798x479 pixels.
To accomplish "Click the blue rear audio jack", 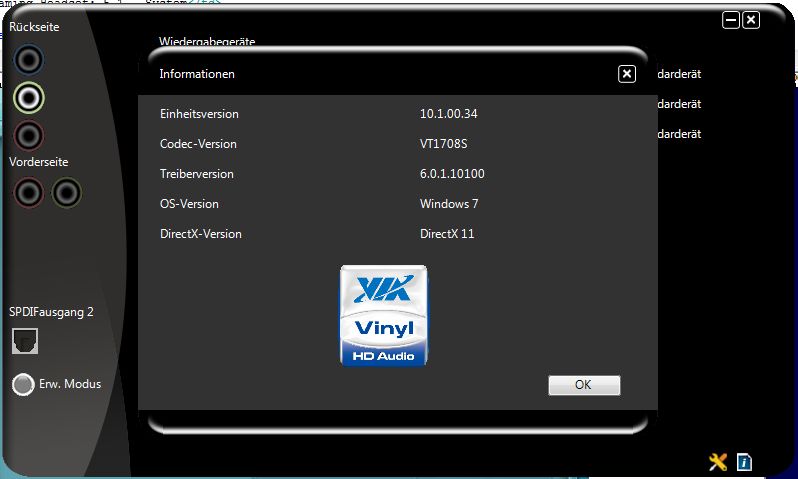I will [28, 60].
